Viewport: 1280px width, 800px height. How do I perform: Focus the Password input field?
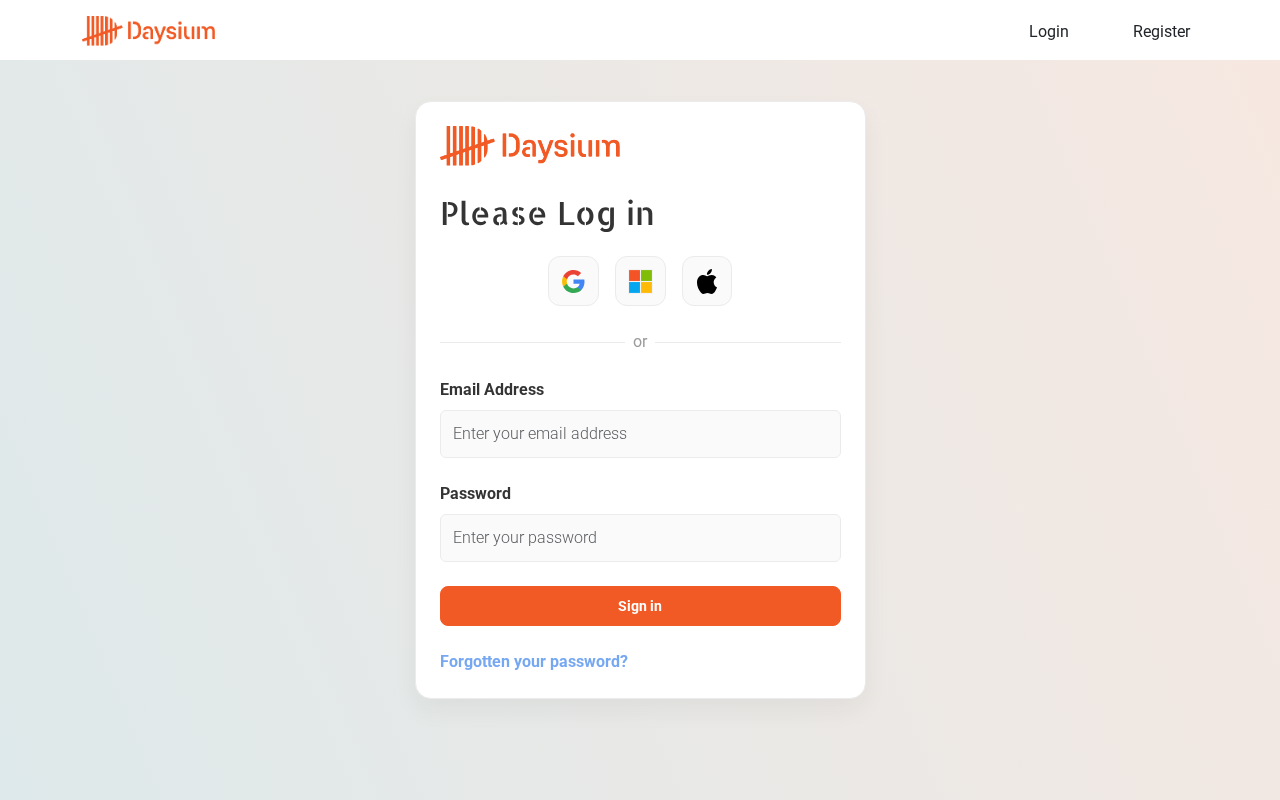640,538
